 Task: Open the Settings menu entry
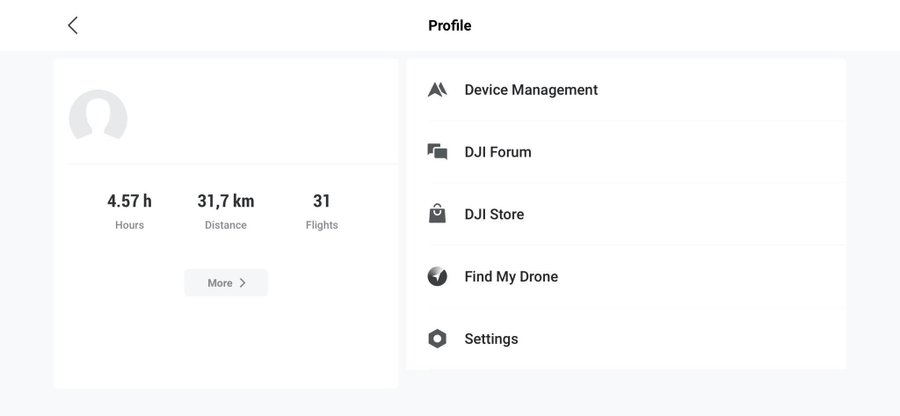coord(491,339)
